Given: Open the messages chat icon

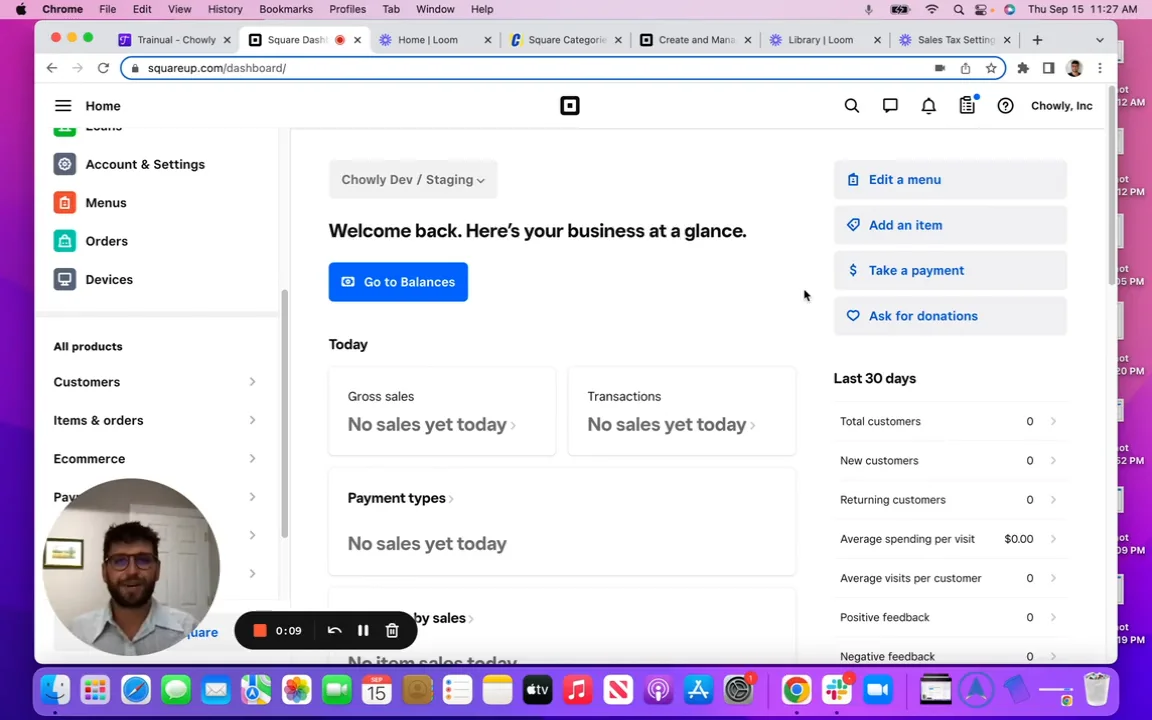Looking at the screenshot, I should coord(890,106).
